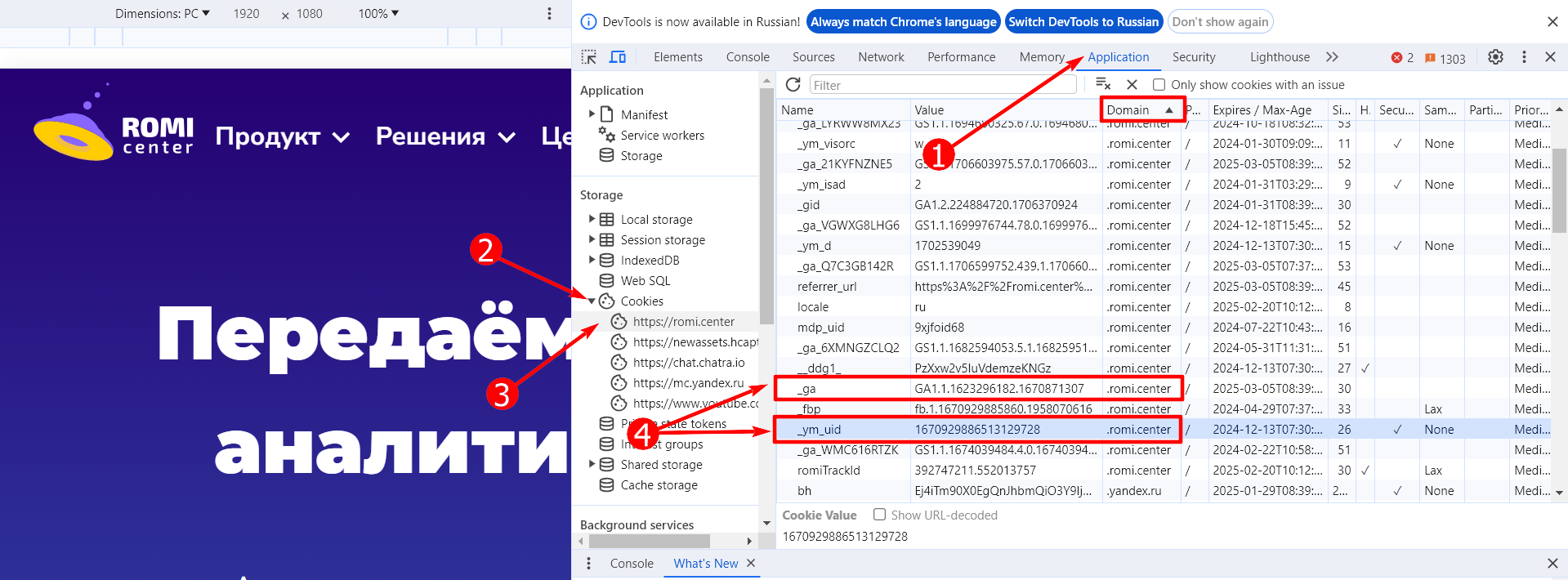The width and height of the screenshot is (1568, 580).
Task: Select the Console drawer tab
Action: pos(632,564)
